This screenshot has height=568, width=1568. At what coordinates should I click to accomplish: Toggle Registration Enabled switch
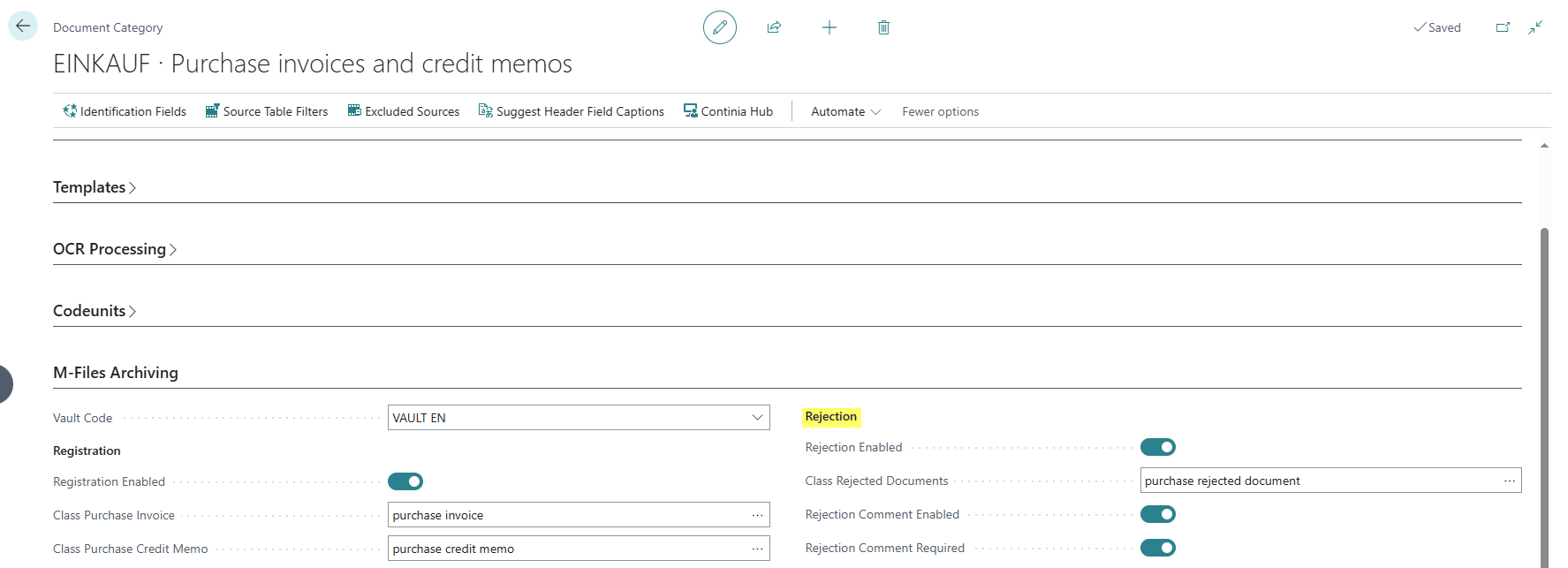405,481
